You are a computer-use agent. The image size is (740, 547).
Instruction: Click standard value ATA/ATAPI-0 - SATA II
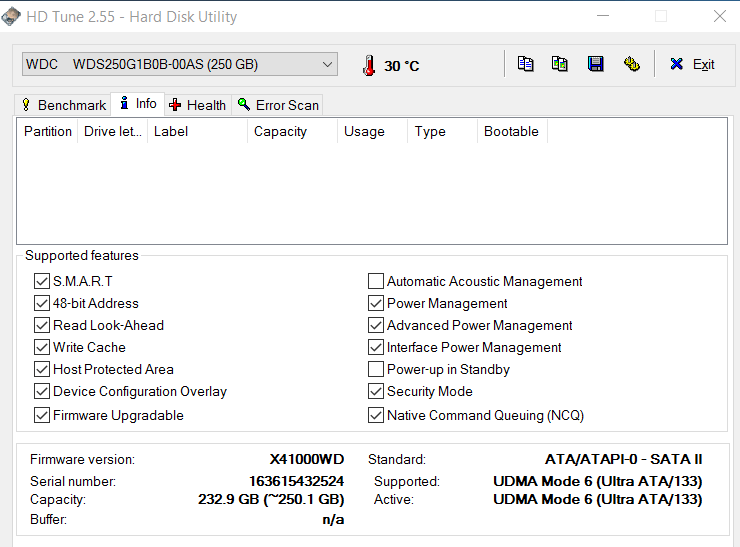(x=623, y=459)
